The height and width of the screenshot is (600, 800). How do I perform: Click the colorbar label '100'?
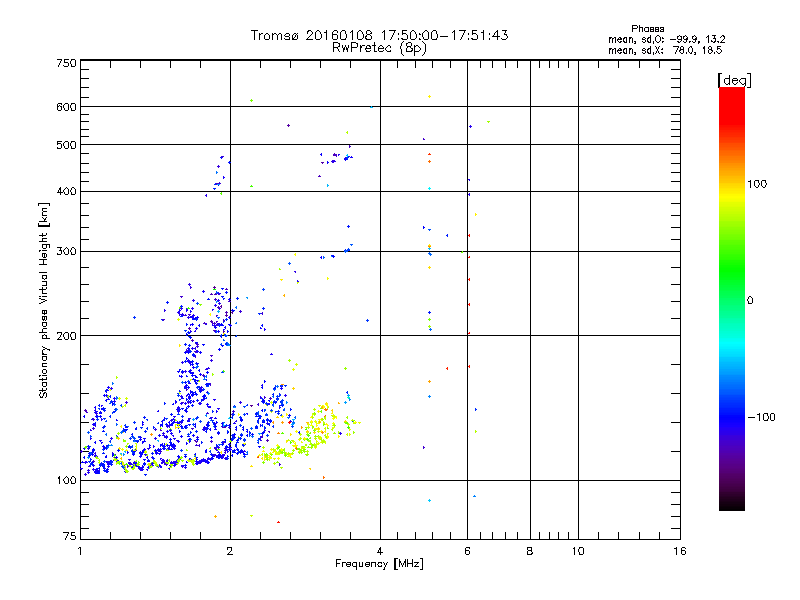(757, 184)
